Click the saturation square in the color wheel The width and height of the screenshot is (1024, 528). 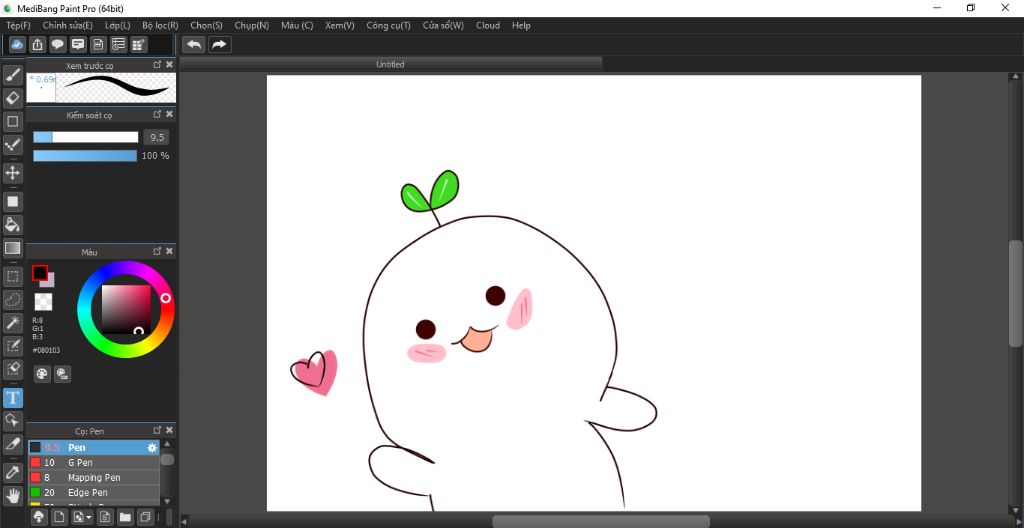point(126,309)
